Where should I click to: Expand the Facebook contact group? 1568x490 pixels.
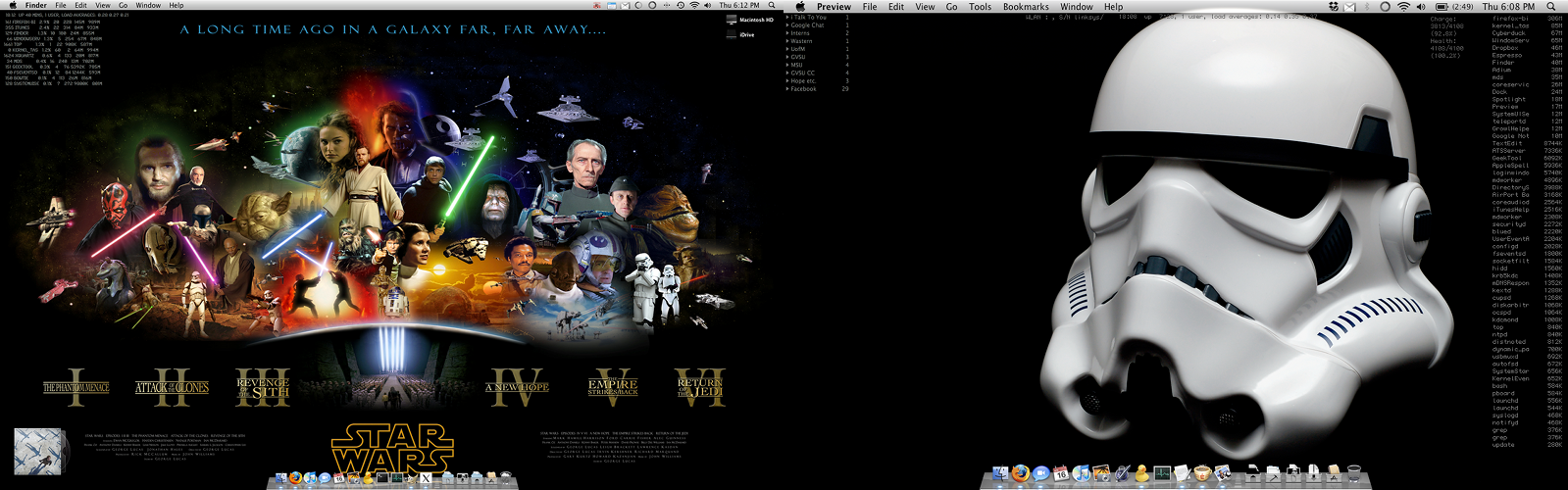coord(788,89)
